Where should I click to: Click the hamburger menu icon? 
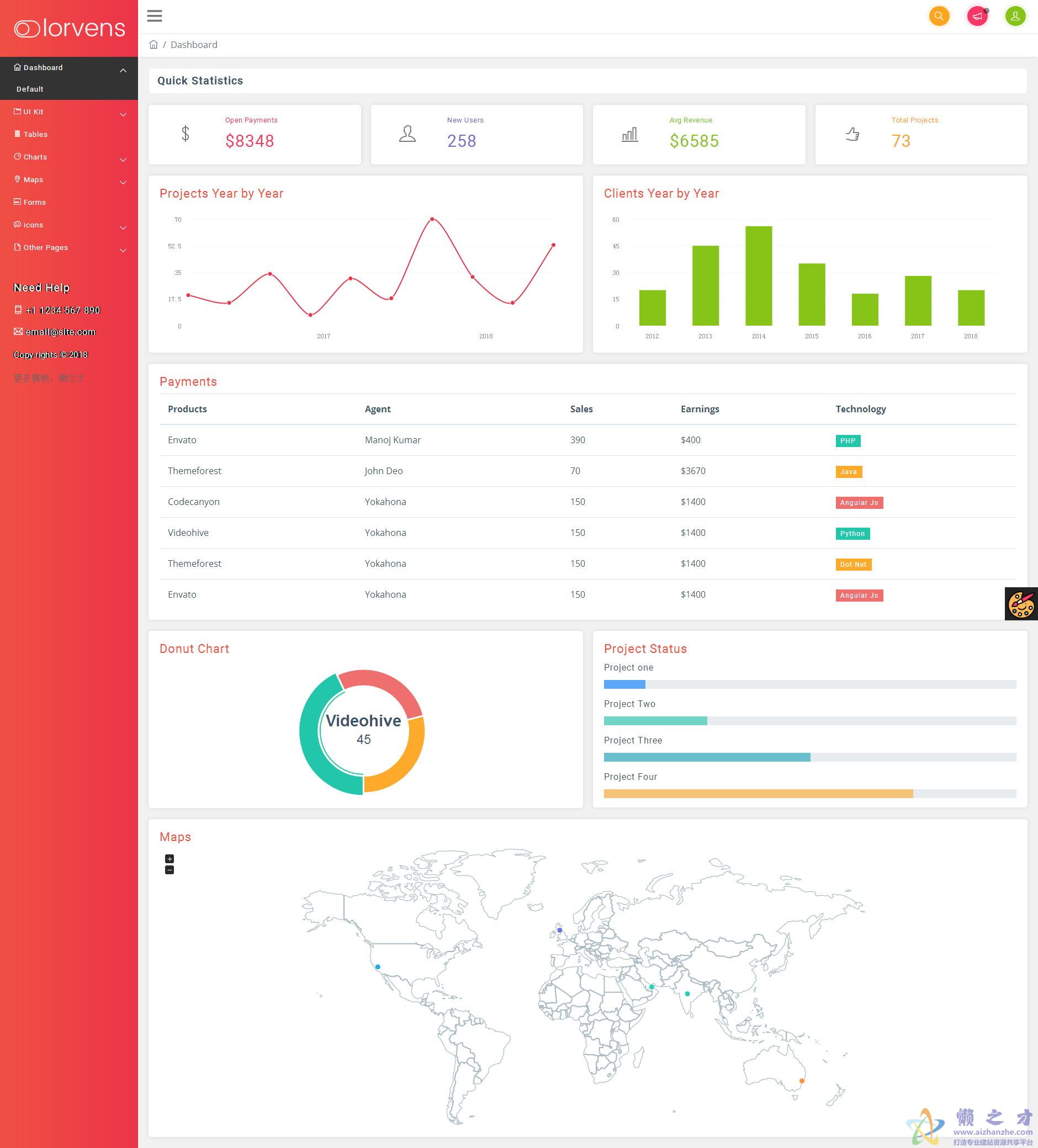(155, 16)
